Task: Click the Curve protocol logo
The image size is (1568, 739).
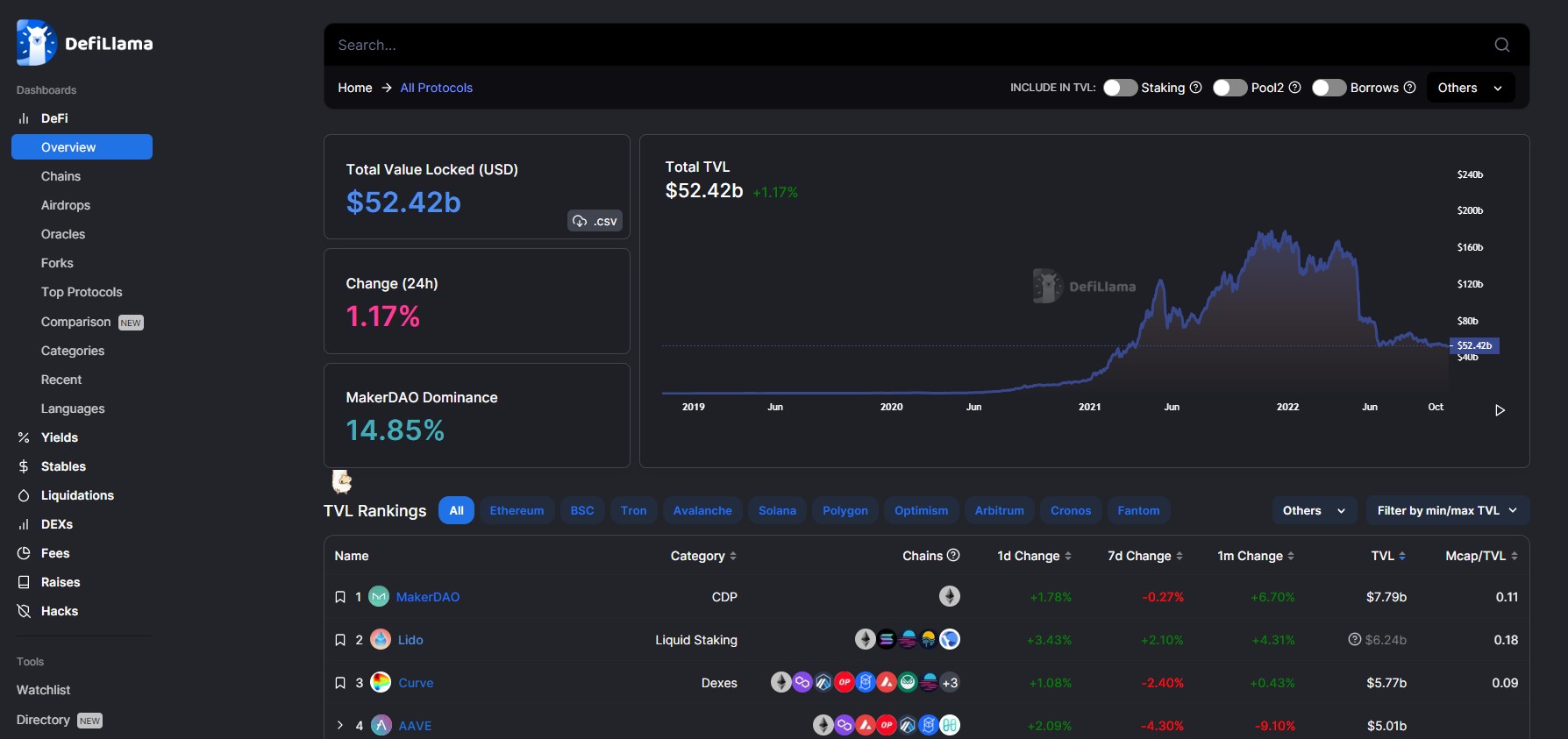Action: pos(381,683)
